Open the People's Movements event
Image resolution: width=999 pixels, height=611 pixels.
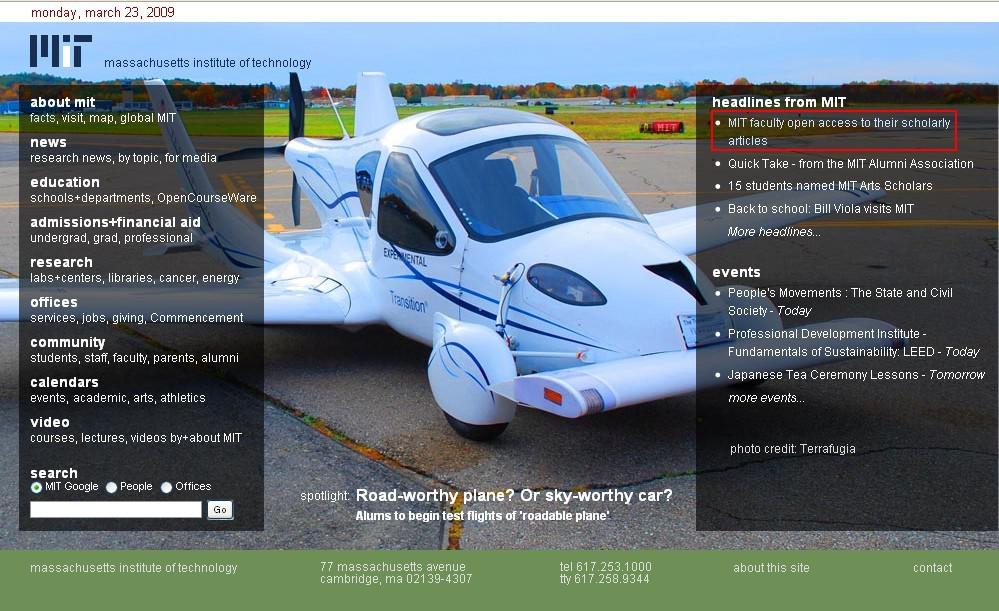[840, 302]
